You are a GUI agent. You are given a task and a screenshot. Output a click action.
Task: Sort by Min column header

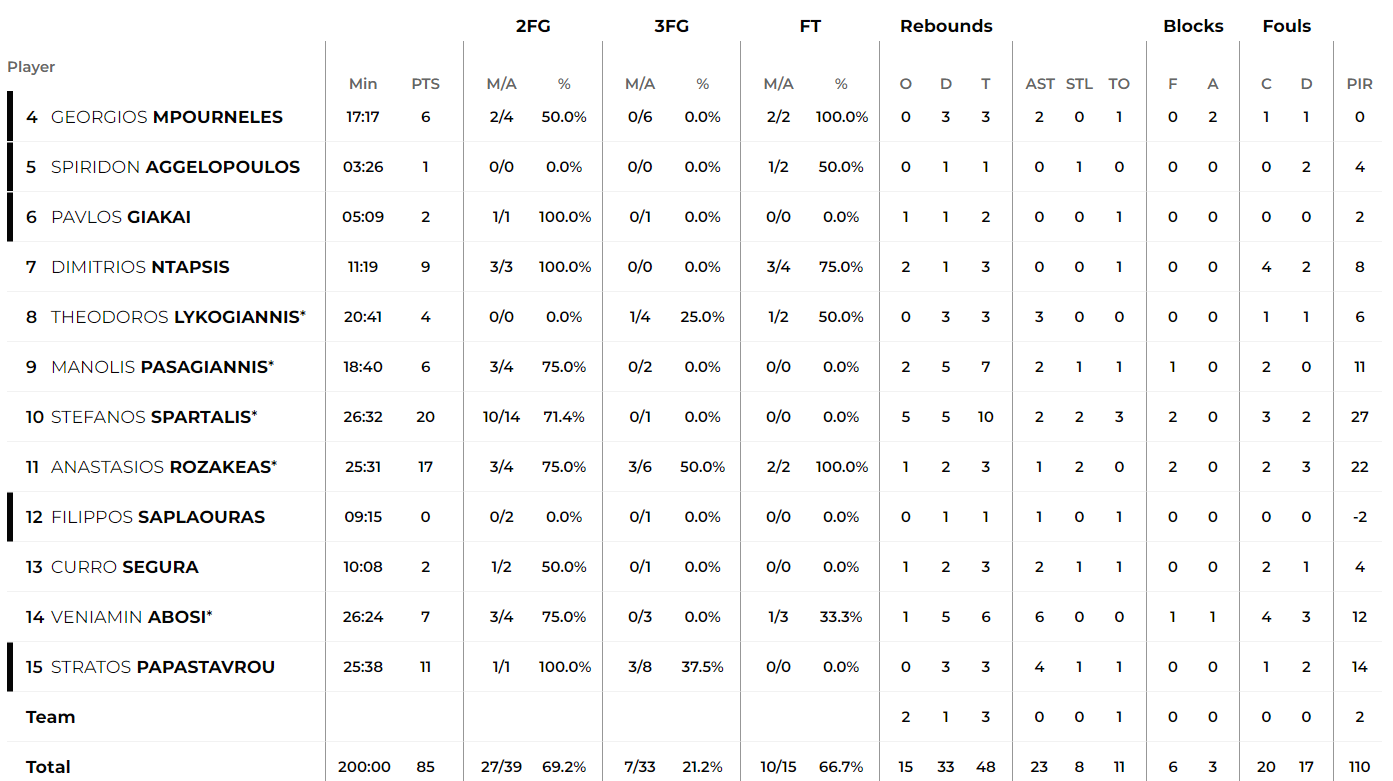point(363,84)
